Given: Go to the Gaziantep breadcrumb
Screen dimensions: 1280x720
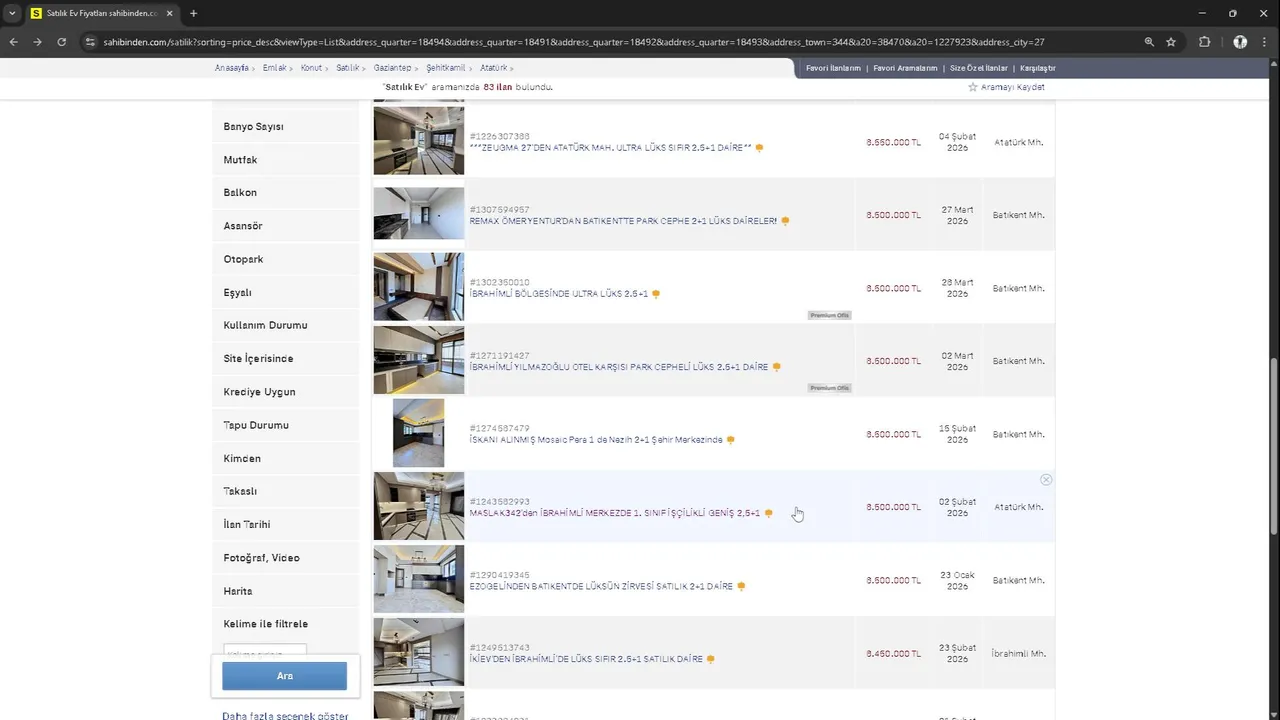Looking at the screenshot, I should coord(392,68).
